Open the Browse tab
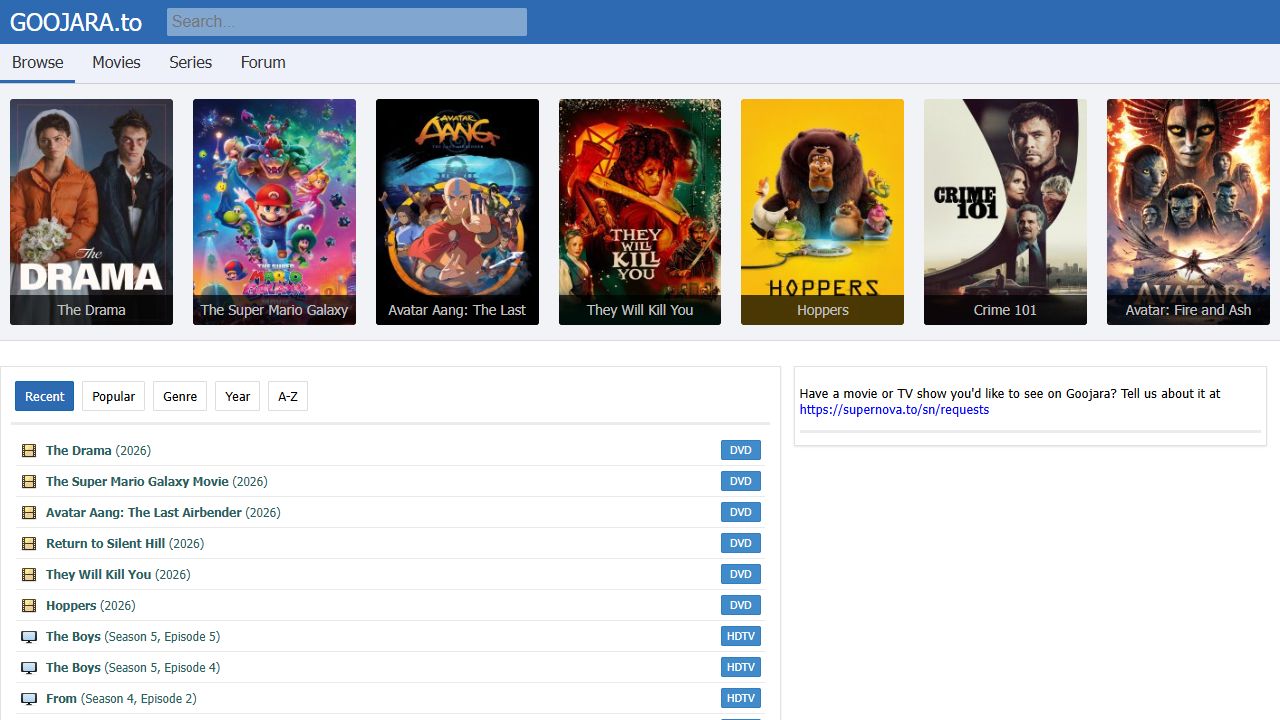 click(x=38, y=62)
